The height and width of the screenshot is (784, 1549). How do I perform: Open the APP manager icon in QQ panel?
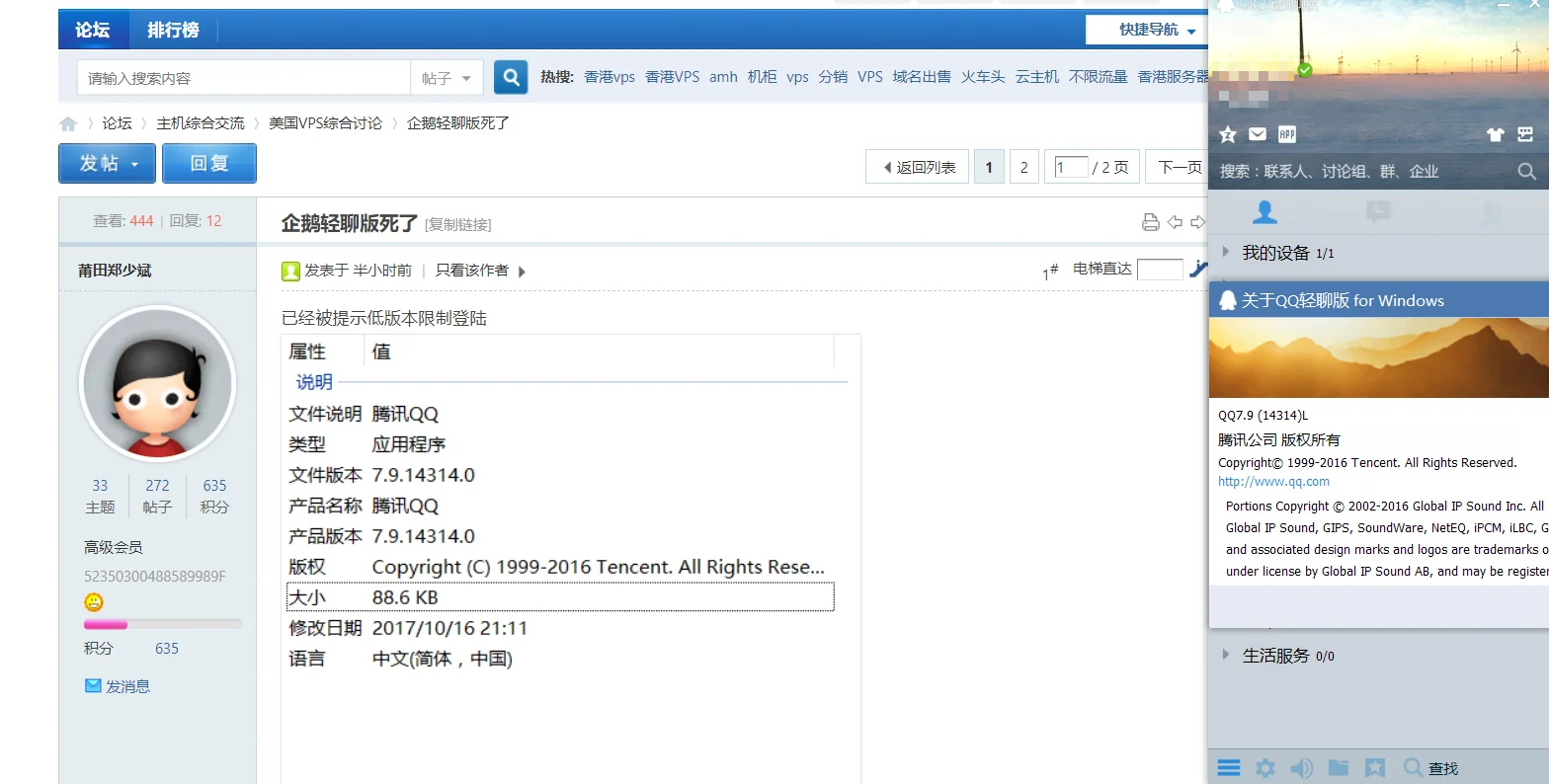coord(1287,134)
